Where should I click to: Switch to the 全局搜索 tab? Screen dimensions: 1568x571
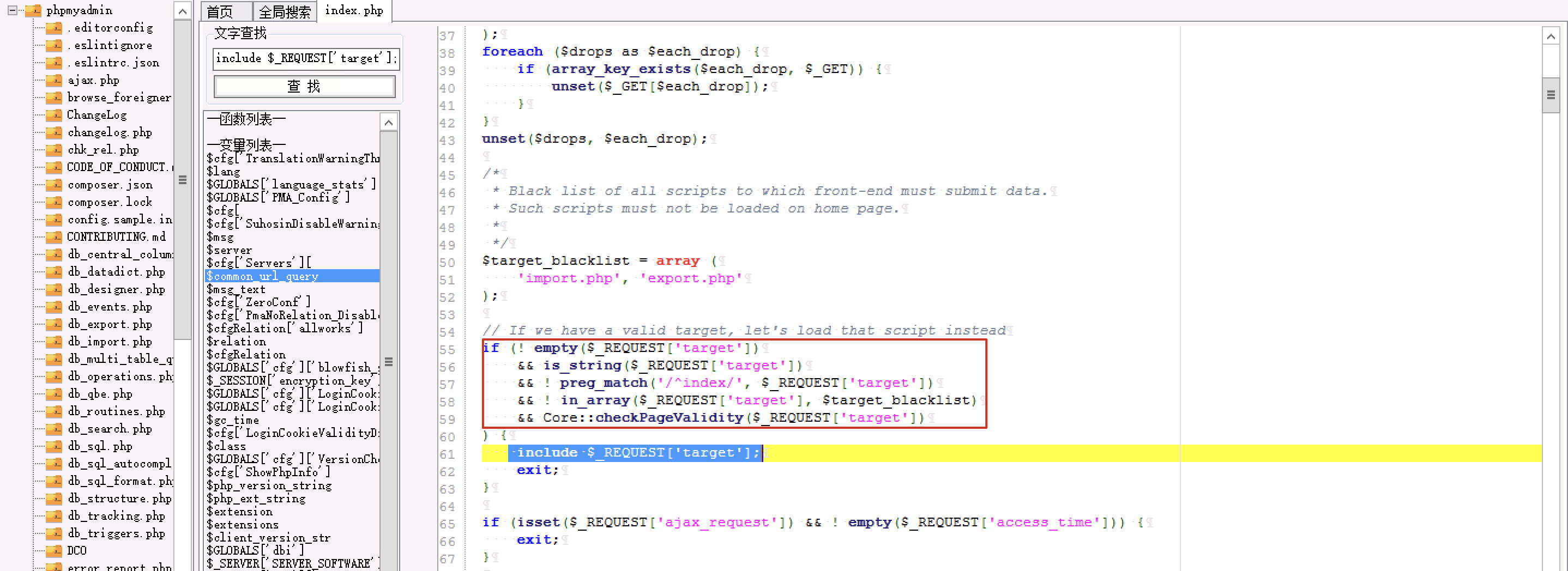(x=284, y=11)
